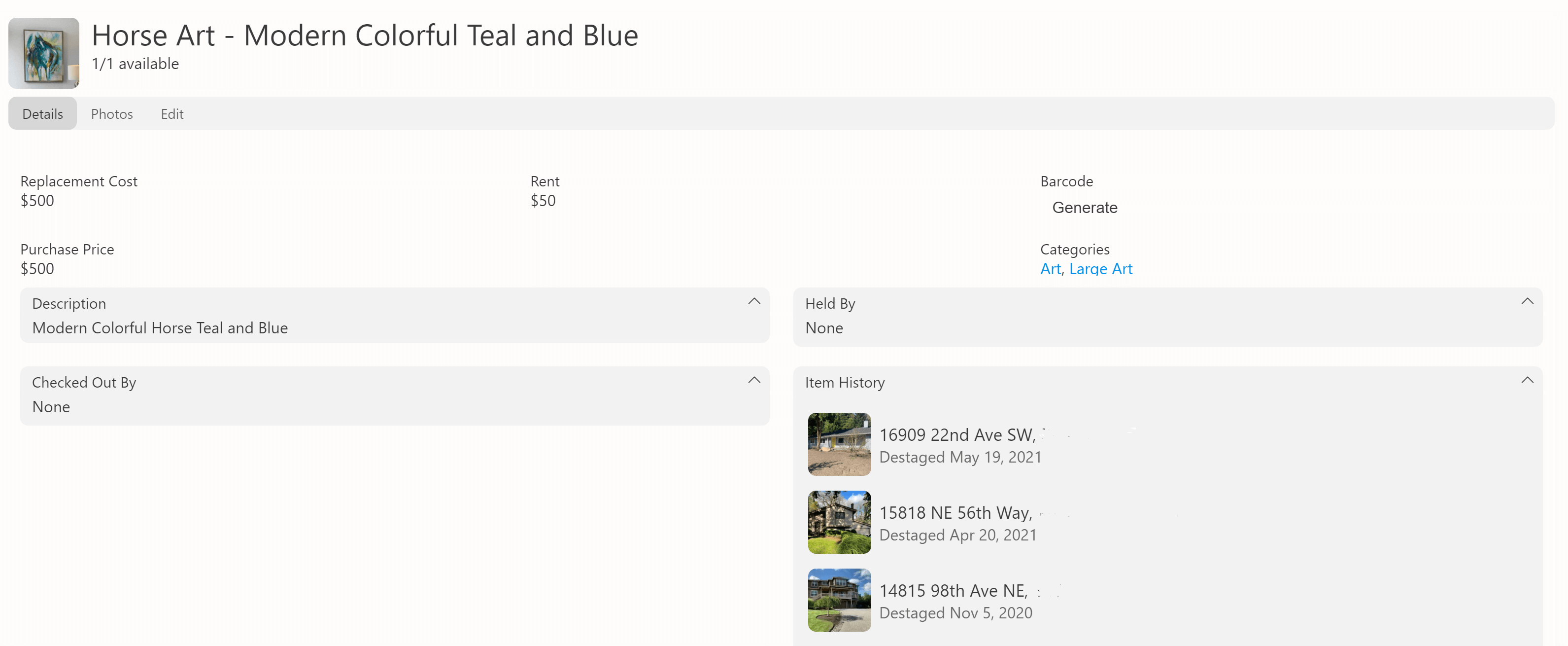Viewport: 1568px width, 646px height.
Task: Go to the Edit tab
Action: (171, 114)
